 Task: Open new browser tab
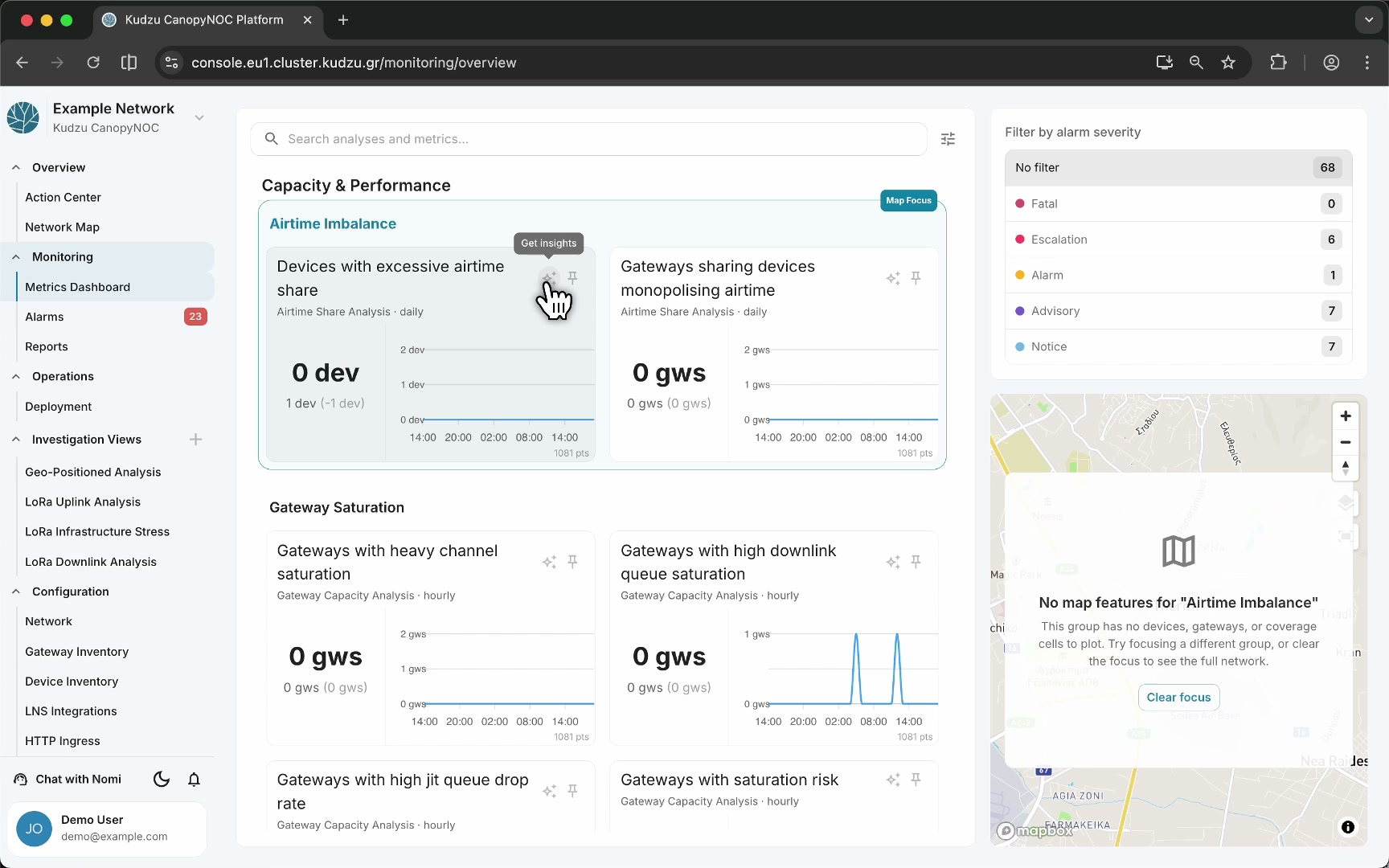[343, 20]
